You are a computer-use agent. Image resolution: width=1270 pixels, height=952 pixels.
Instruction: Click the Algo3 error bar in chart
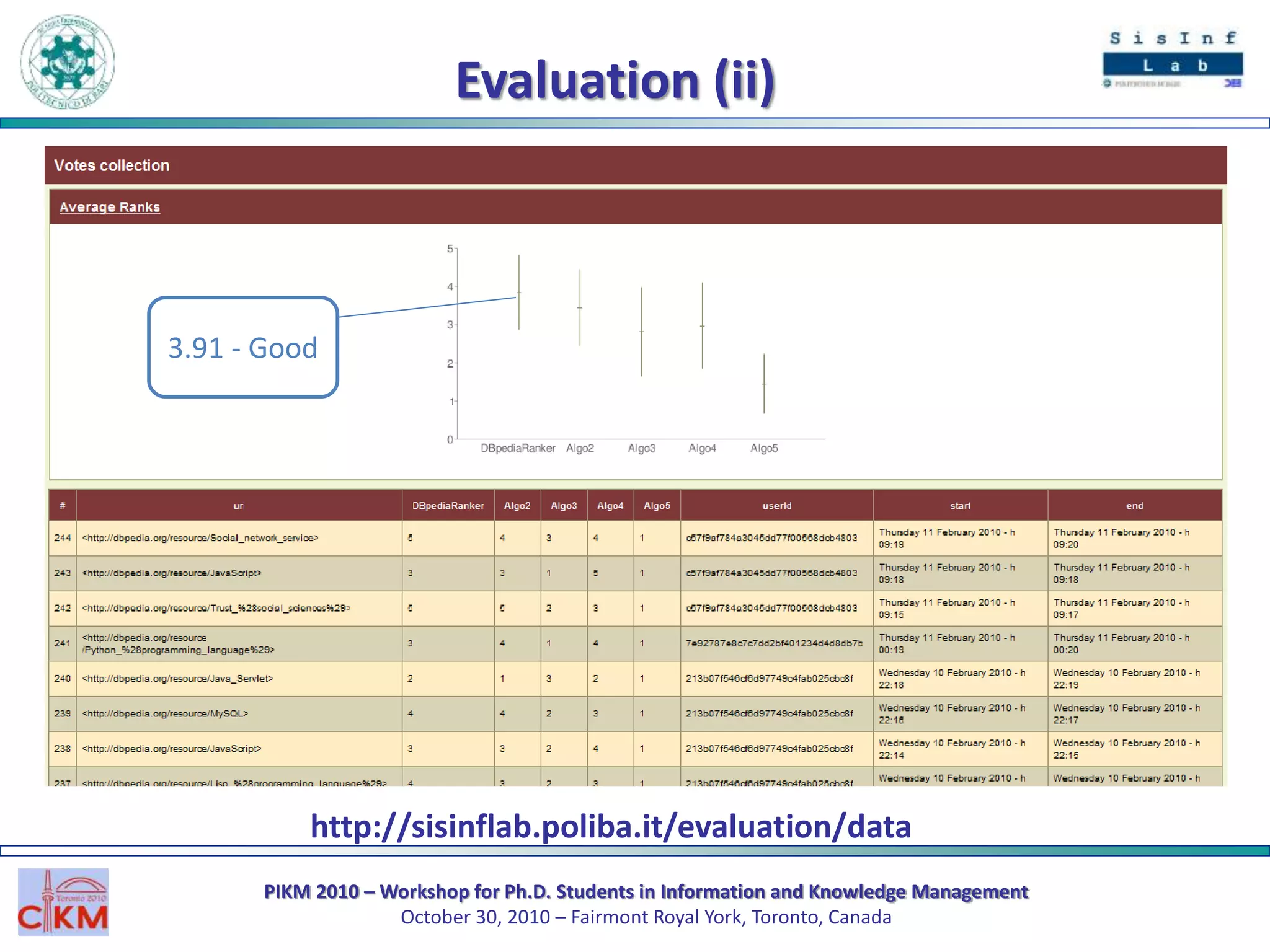tap(642, 332)
